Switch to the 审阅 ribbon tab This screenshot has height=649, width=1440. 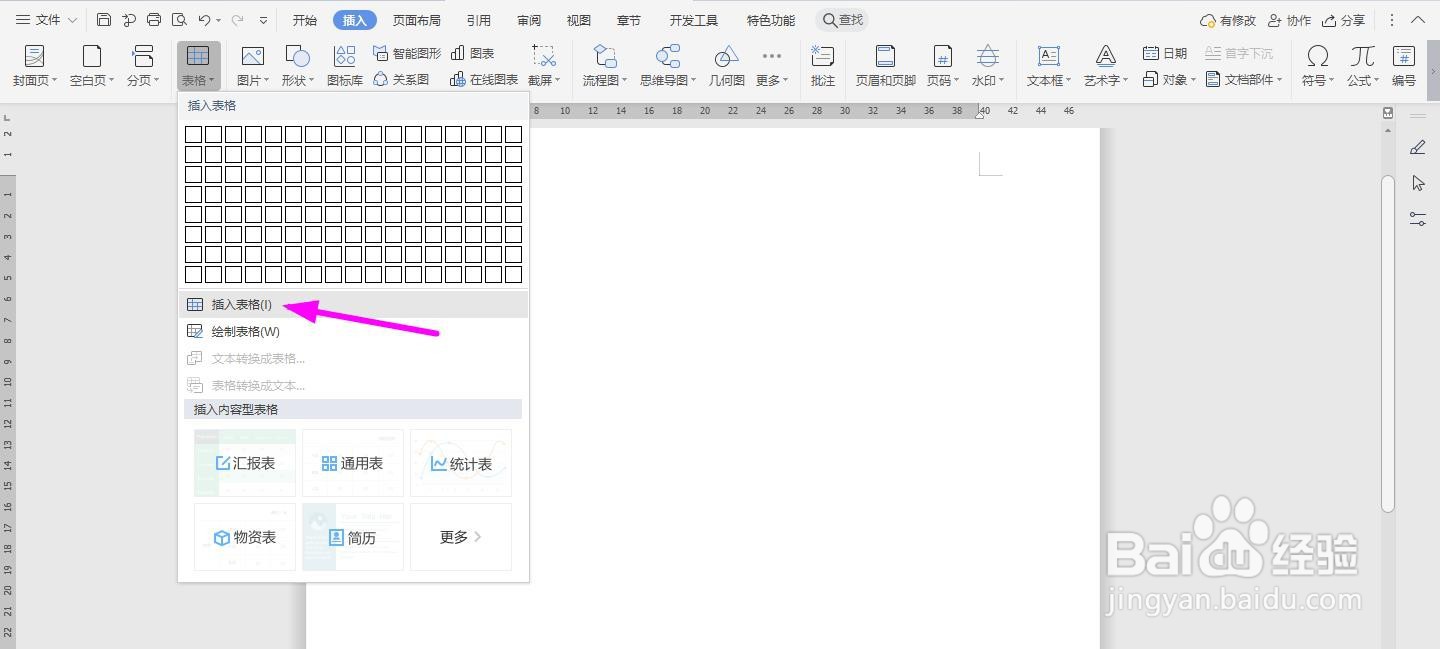[528, 19]
